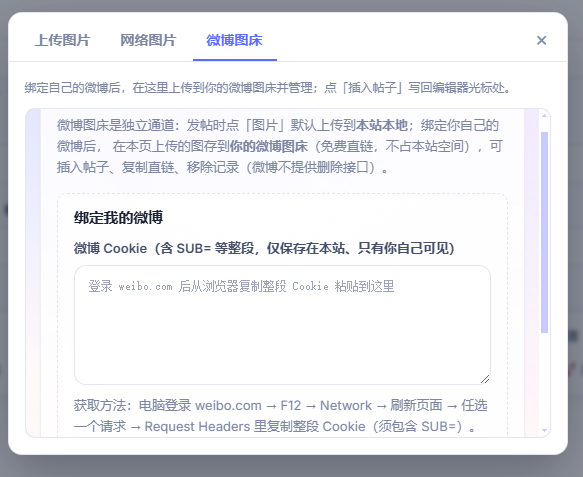Click the Cookie textarea resize handle
Viewport: 583px width, 477px height.
point(484,378)
